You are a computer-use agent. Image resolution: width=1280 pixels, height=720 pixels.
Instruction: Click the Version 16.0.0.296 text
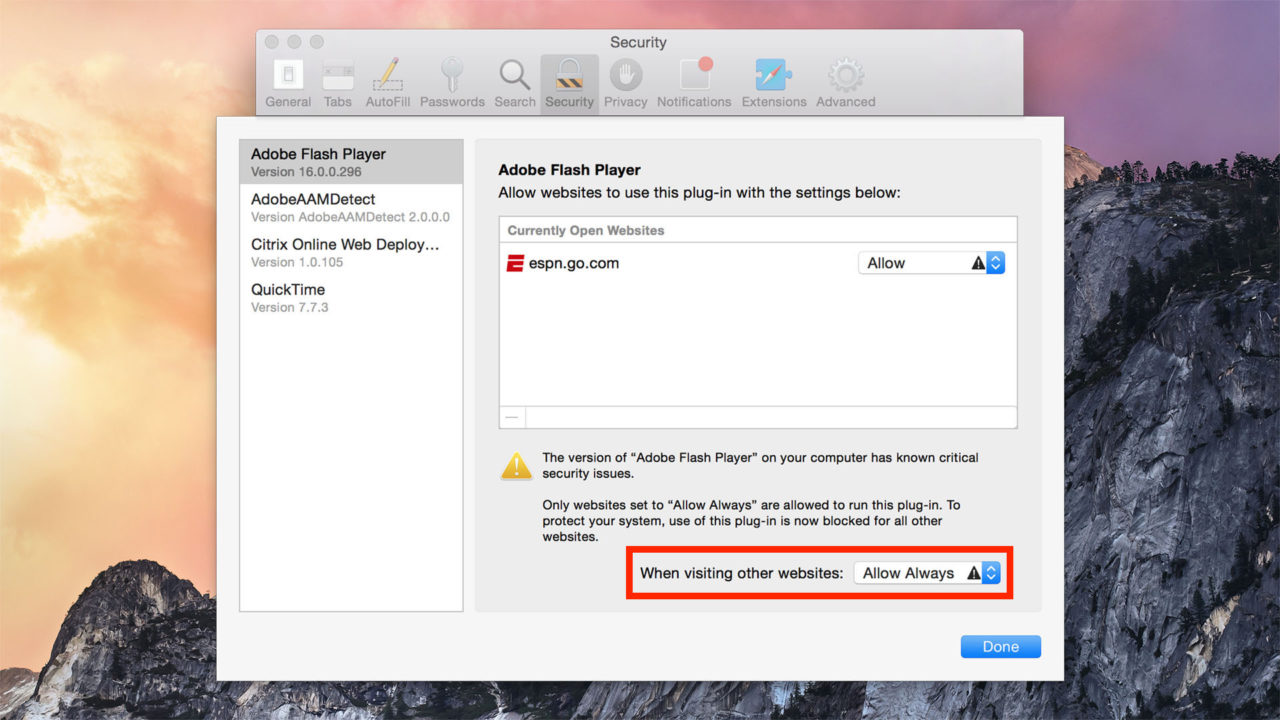pyautogui.click(x=304, y=172)
